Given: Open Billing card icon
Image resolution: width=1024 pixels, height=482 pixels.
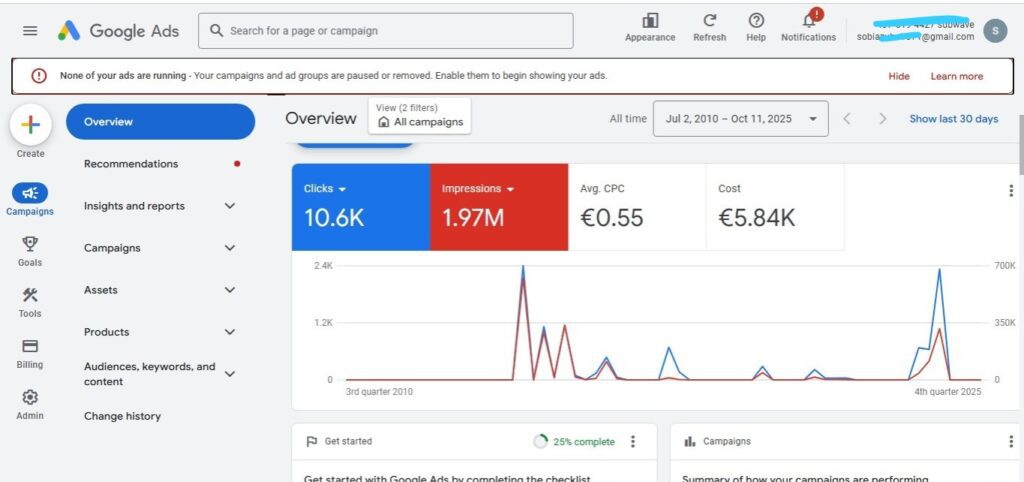Looking at the screenshot, I should pos(30,346).
